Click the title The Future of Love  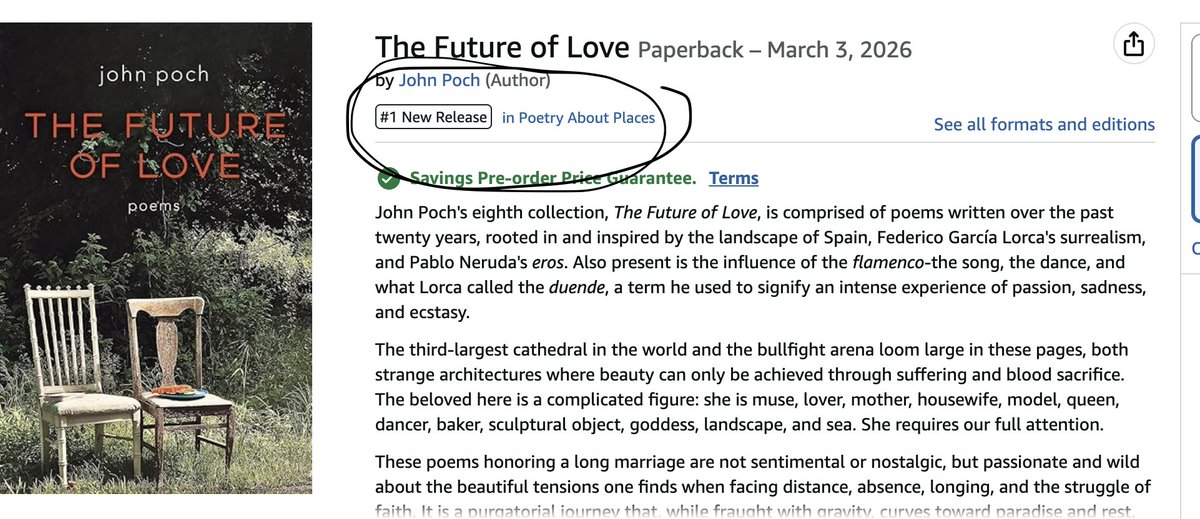[x=502, y=46]
